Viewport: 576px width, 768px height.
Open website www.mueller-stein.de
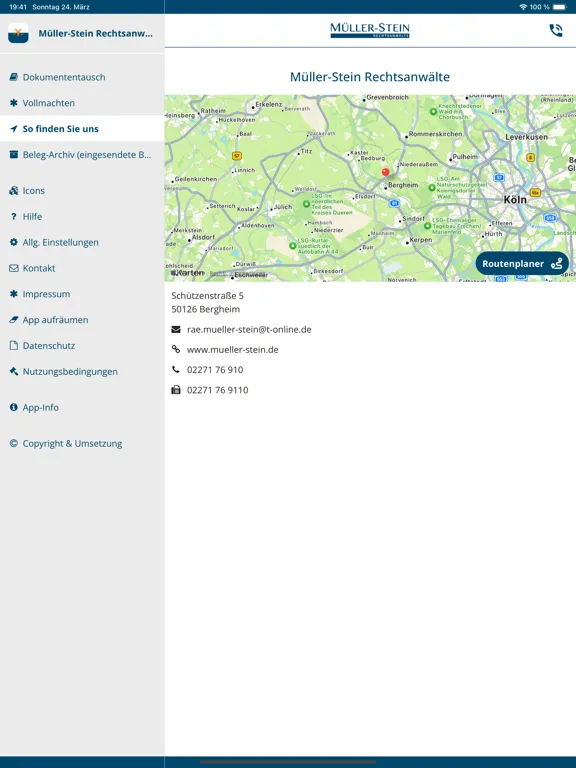click(x=233, y=350)
